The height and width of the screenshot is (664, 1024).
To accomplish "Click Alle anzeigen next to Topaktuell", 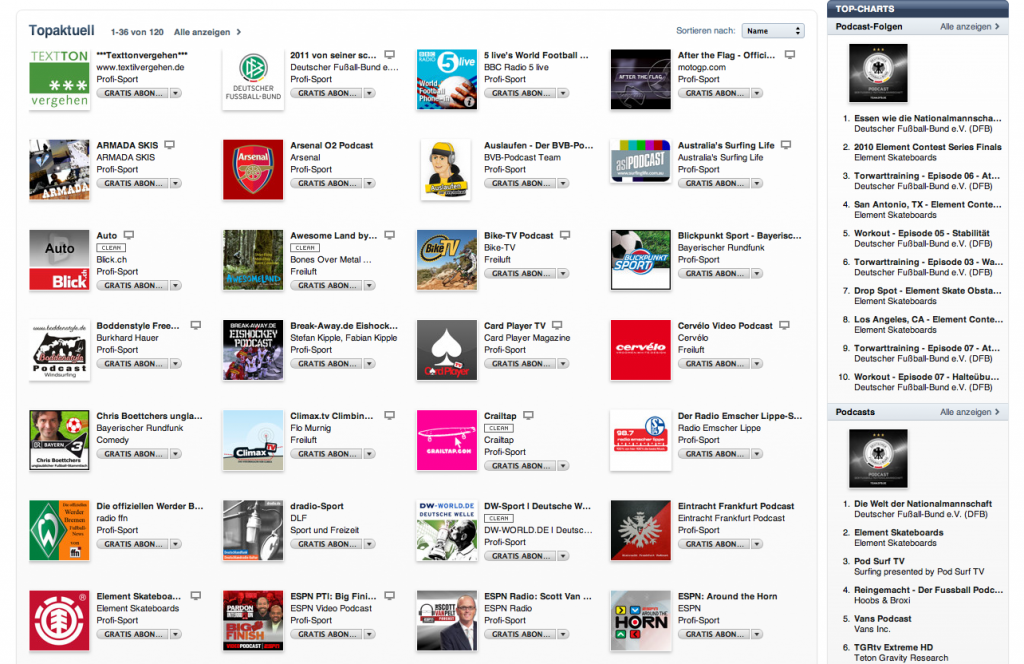I will pyautogui.click(x=207, y=32).
